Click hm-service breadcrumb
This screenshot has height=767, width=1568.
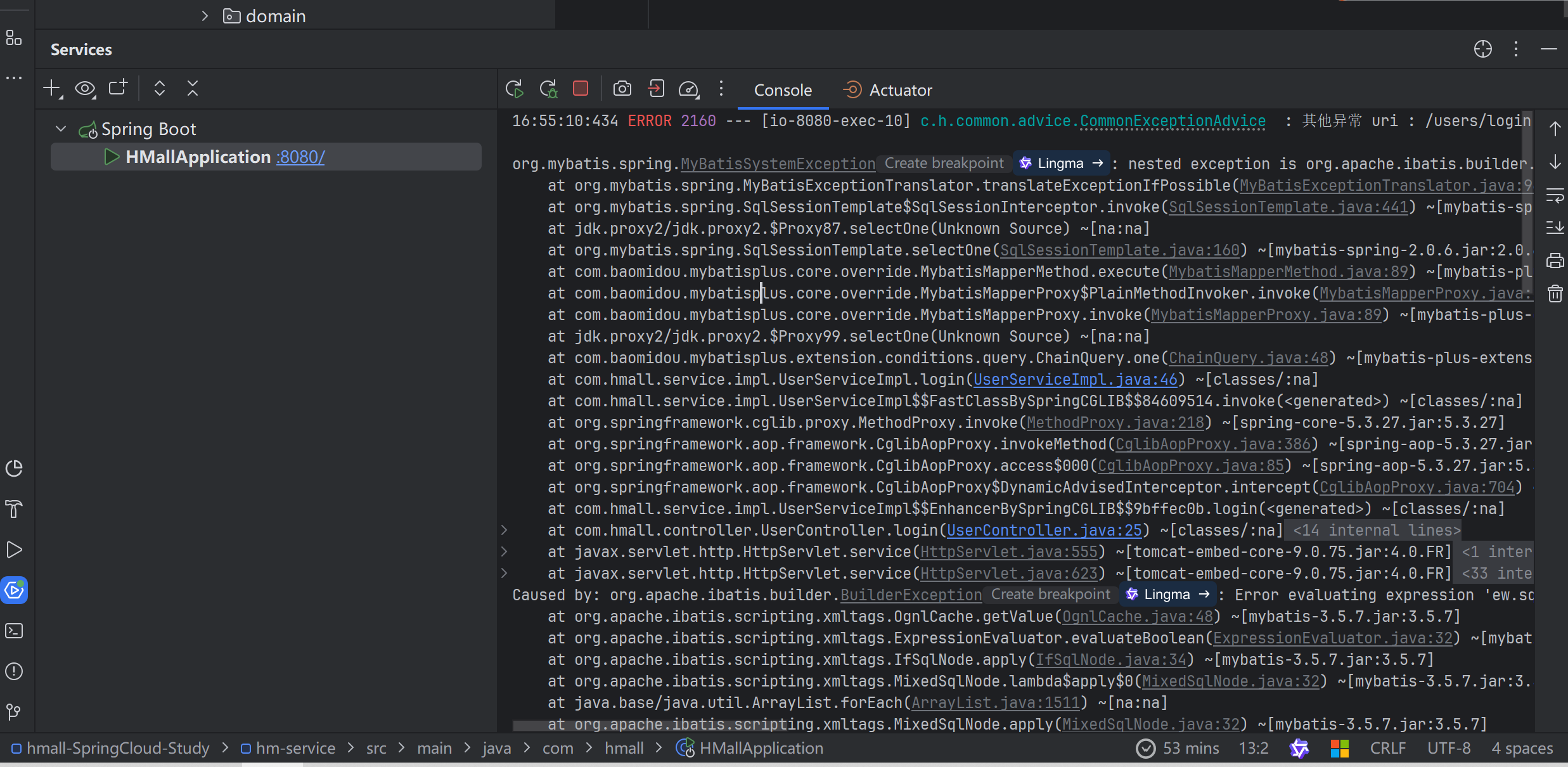click(288, 749)
